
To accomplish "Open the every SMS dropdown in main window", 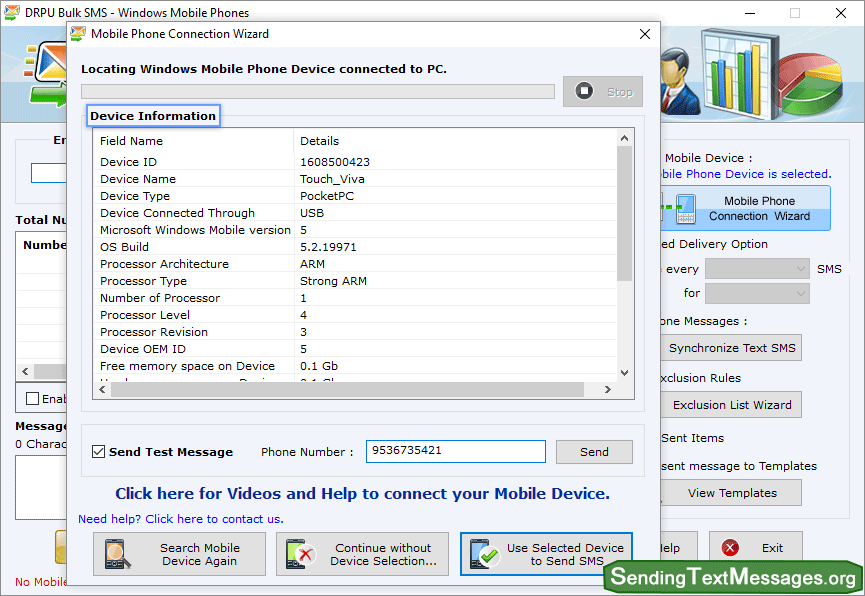I will (757, 269).
